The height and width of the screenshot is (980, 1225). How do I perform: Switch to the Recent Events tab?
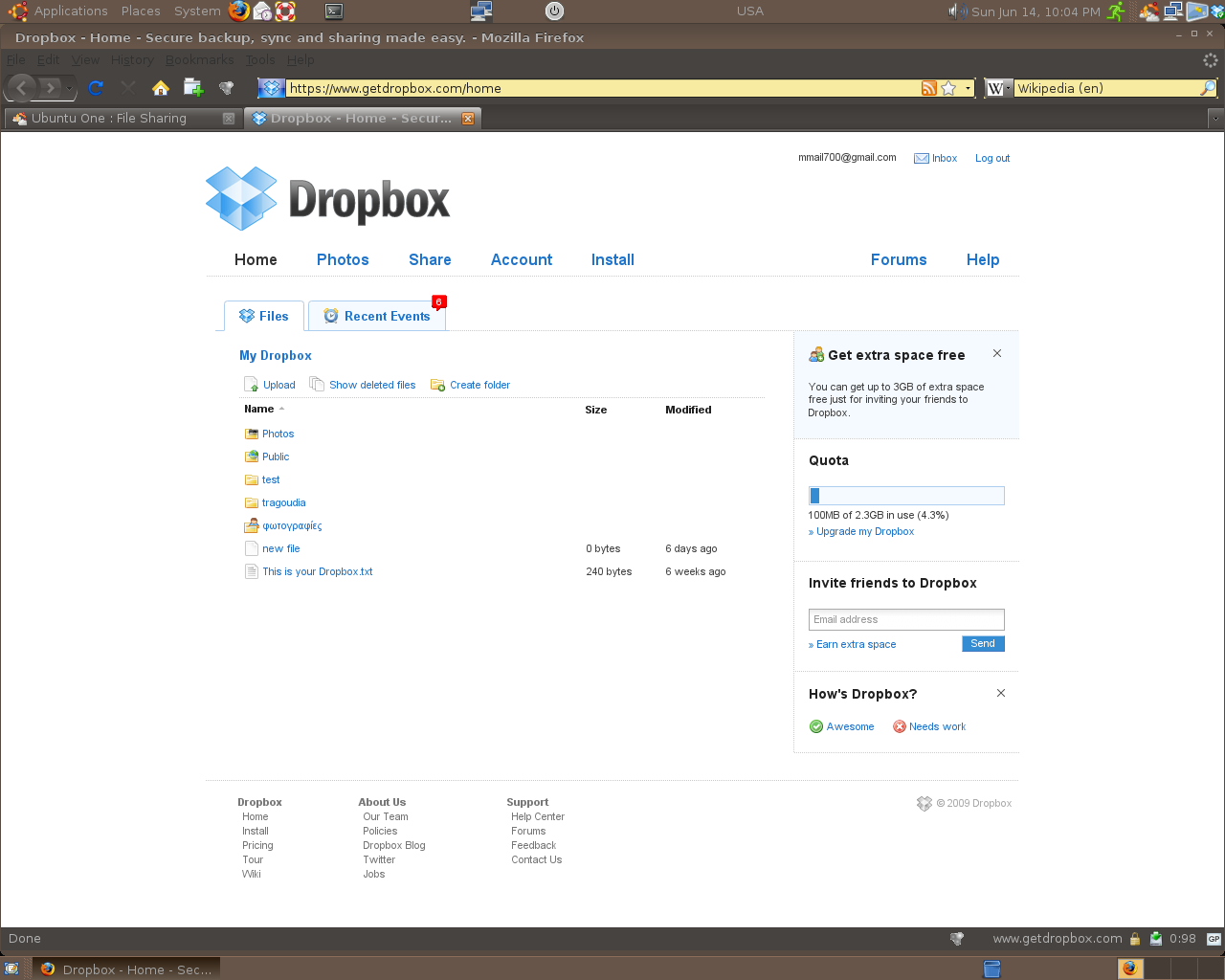point(376,316)
